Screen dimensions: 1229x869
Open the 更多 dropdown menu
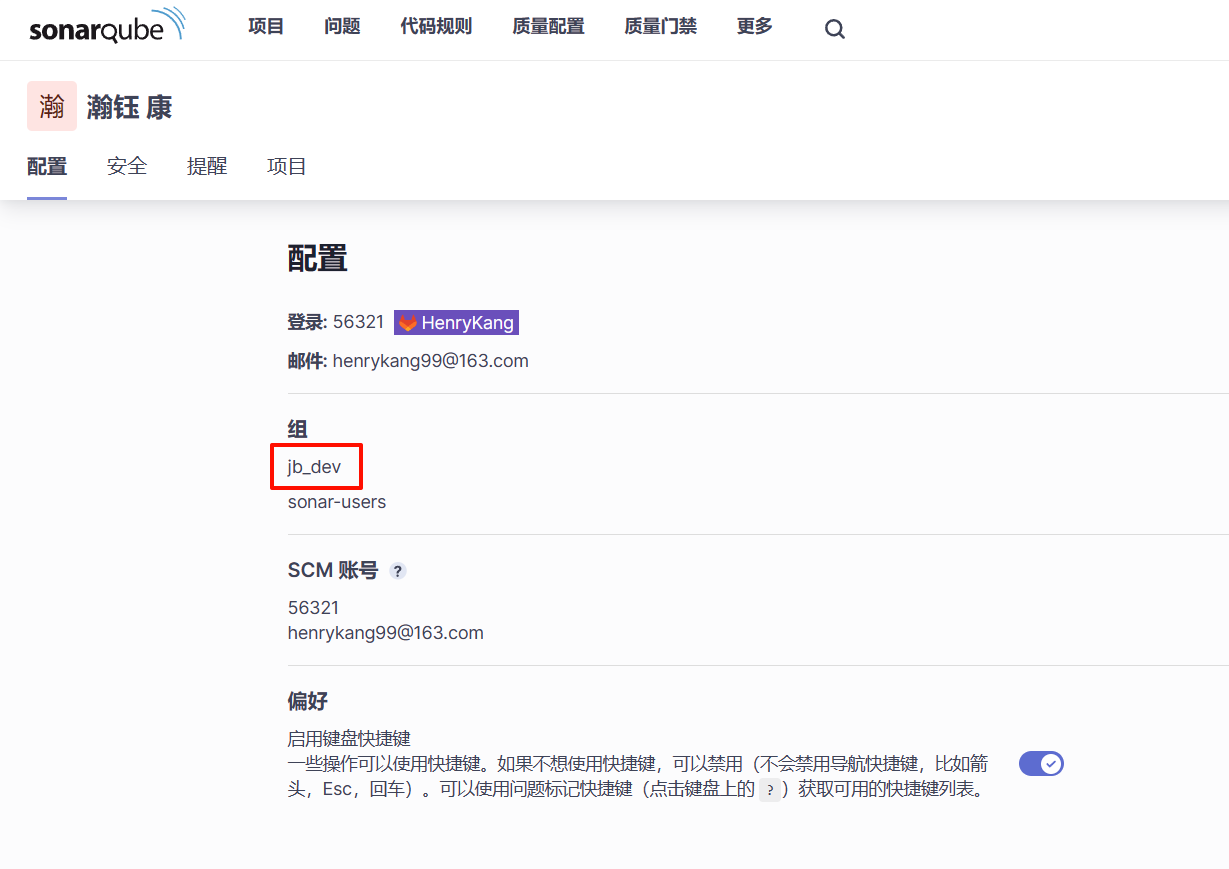coord(754,27)
